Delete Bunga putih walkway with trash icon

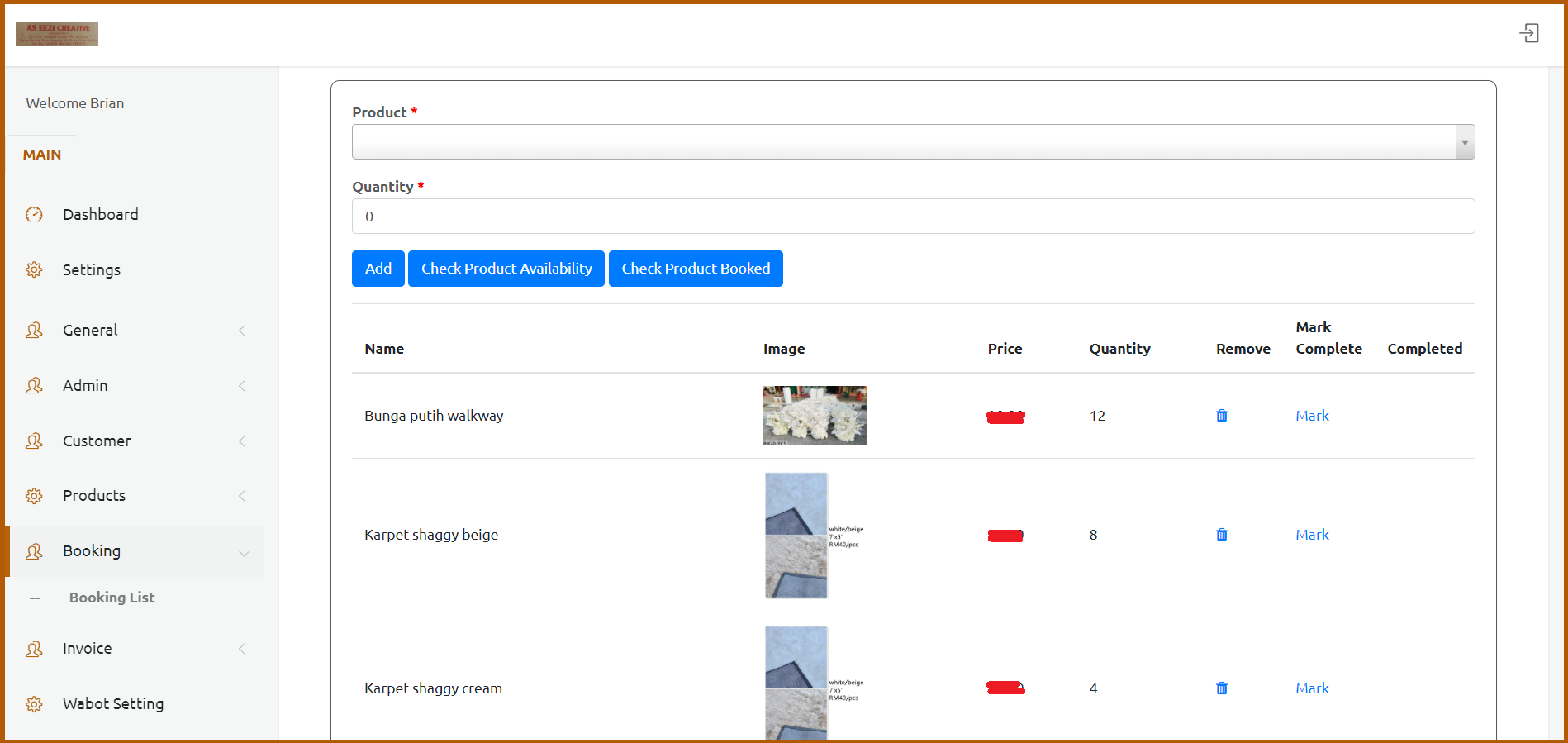tap(1221, 416)
